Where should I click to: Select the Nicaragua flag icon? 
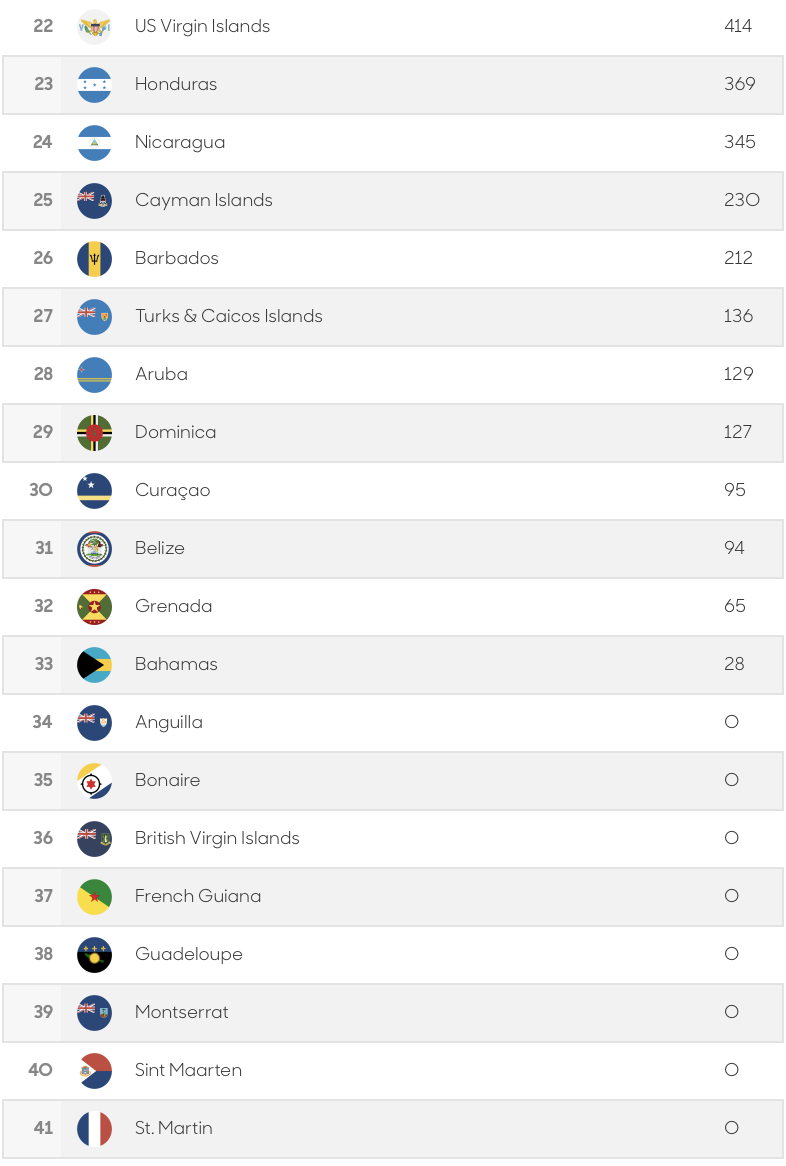click(x=94, y=143)
